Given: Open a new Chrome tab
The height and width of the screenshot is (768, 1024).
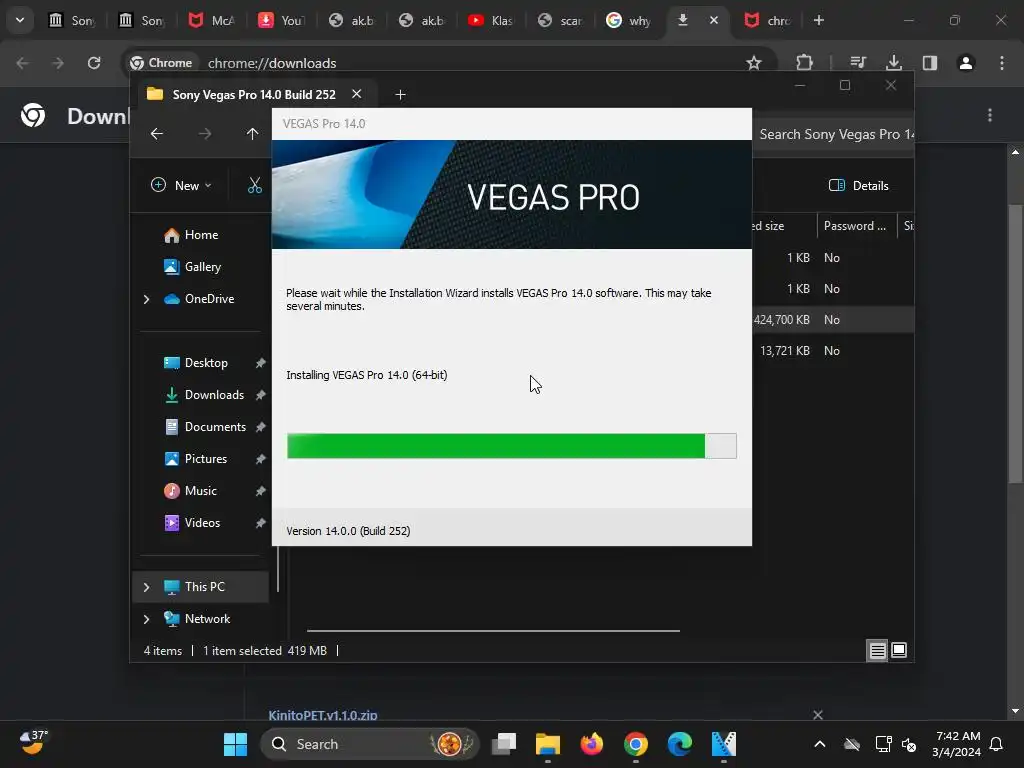Looking at the screenshot, I should [818, 20].
